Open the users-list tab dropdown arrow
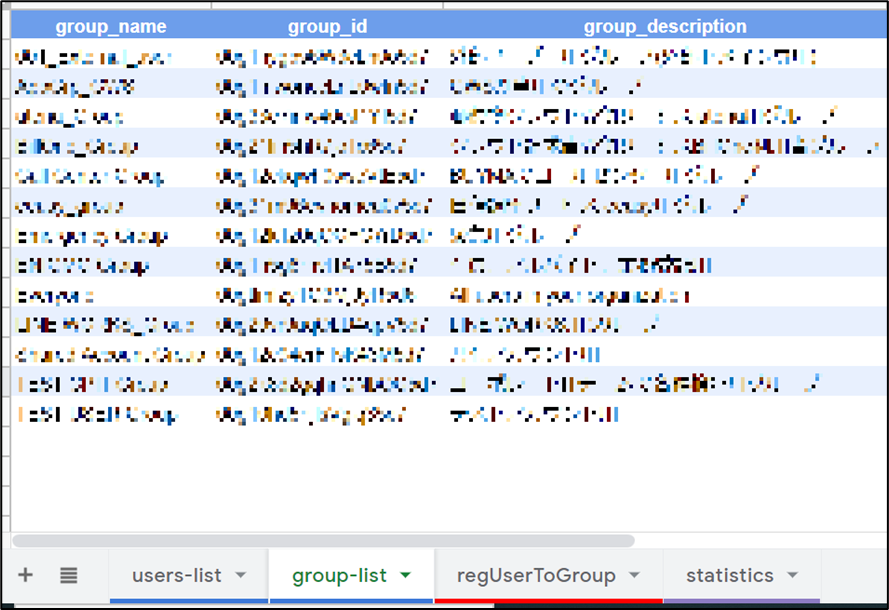Screen dimensions: 889x610 pos(239,575)
